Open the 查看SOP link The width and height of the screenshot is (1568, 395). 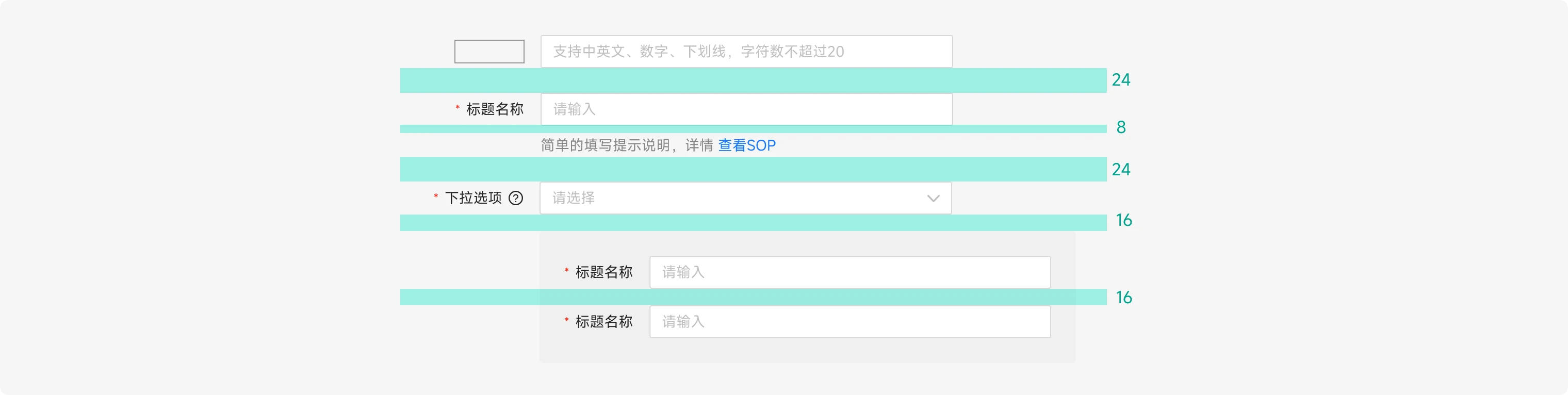click(746, 145)
